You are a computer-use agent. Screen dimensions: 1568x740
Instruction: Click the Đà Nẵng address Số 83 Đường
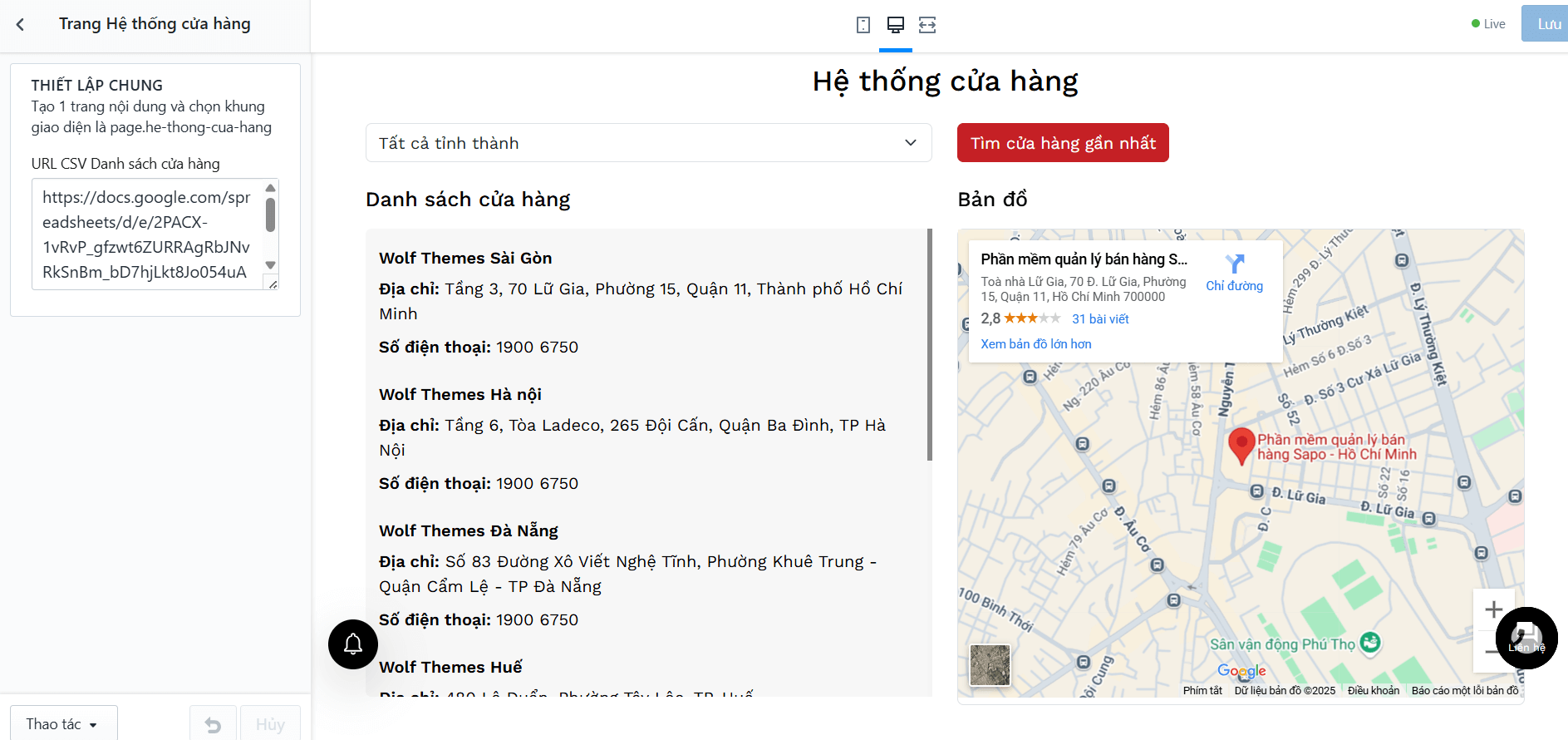(628, 574)
